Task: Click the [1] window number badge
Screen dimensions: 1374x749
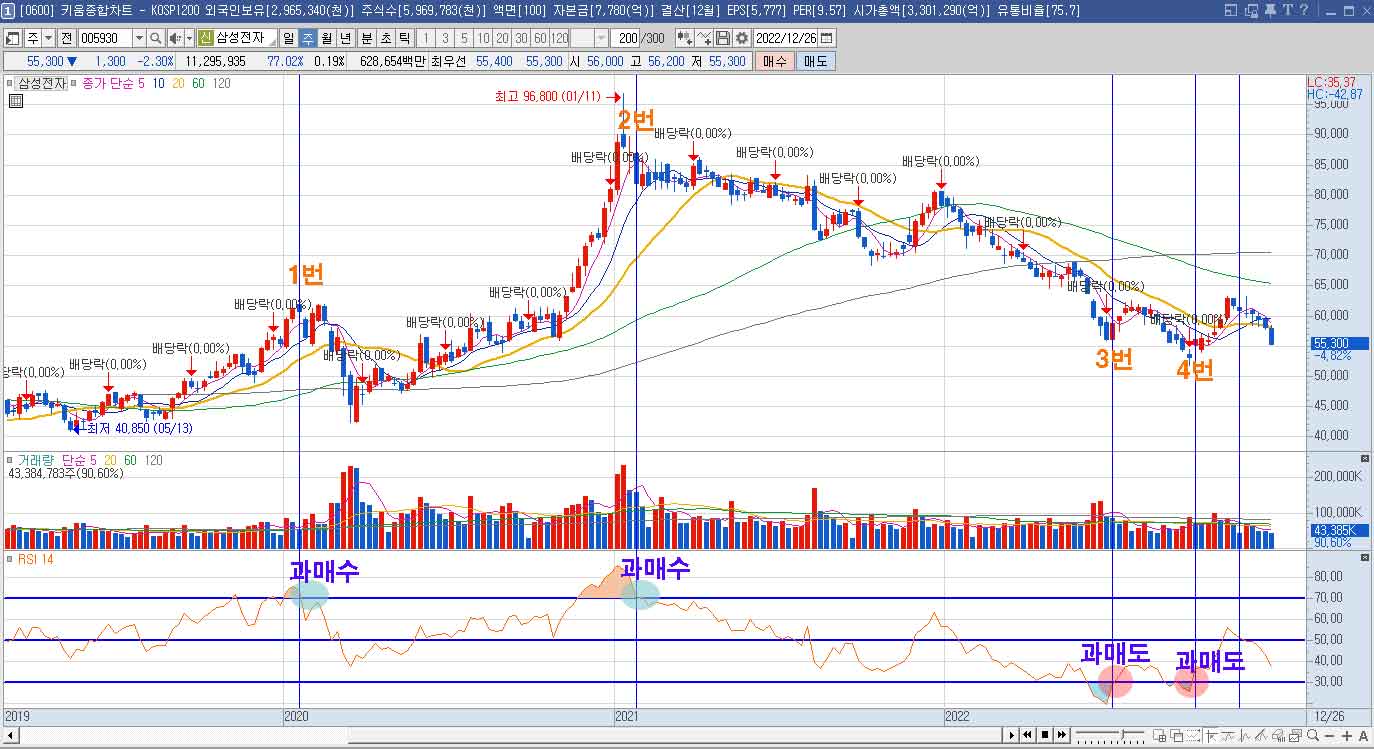Action: pyautogui.click(x=8, y=10)
